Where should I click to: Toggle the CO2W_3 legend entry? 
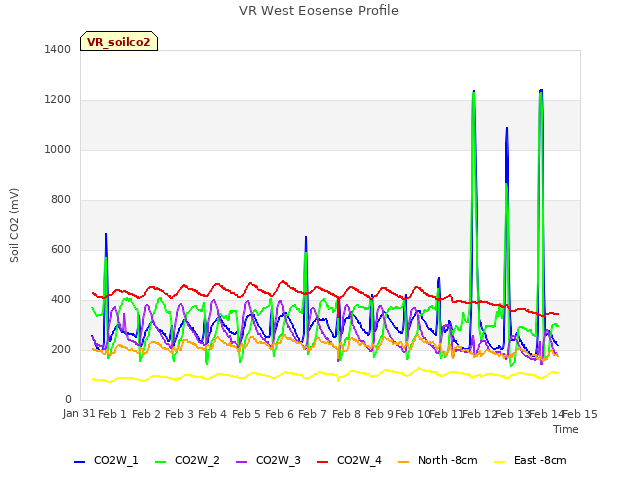(268, 460)
